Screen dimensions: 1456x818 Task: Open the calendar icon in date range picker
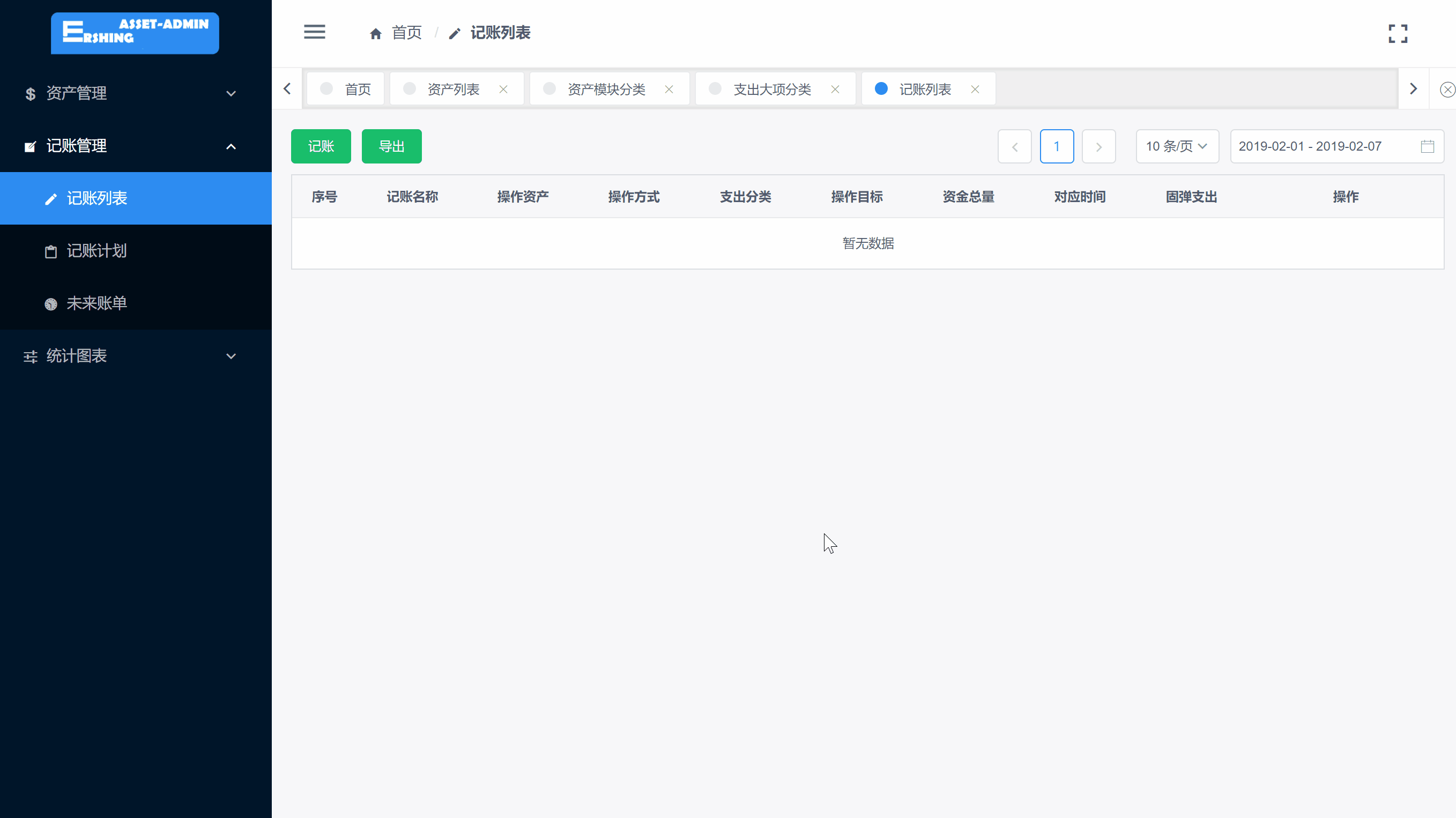coord(1428,146)
